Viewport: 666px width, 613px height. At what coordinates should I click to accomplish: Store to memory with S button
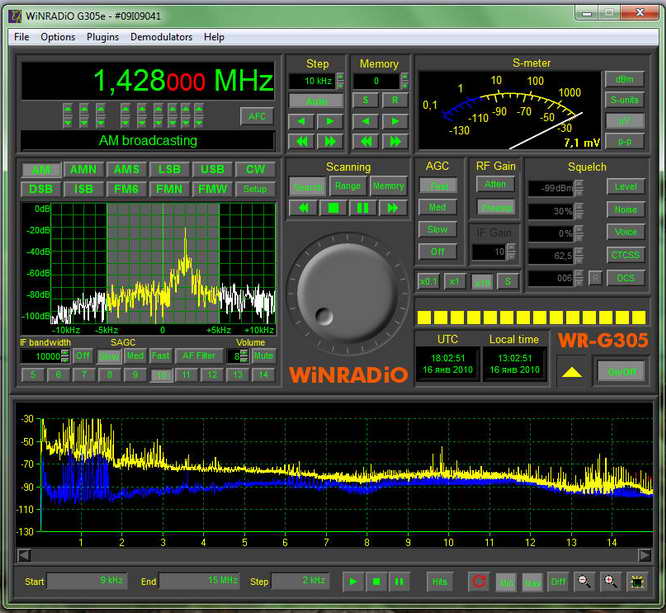[366, 101]
